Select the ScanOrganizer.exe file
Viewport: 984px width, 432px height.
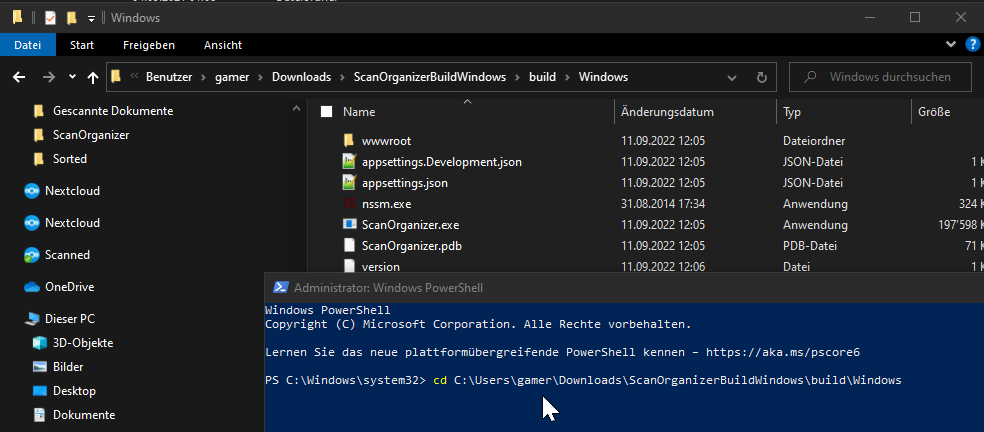click(410, 225)
